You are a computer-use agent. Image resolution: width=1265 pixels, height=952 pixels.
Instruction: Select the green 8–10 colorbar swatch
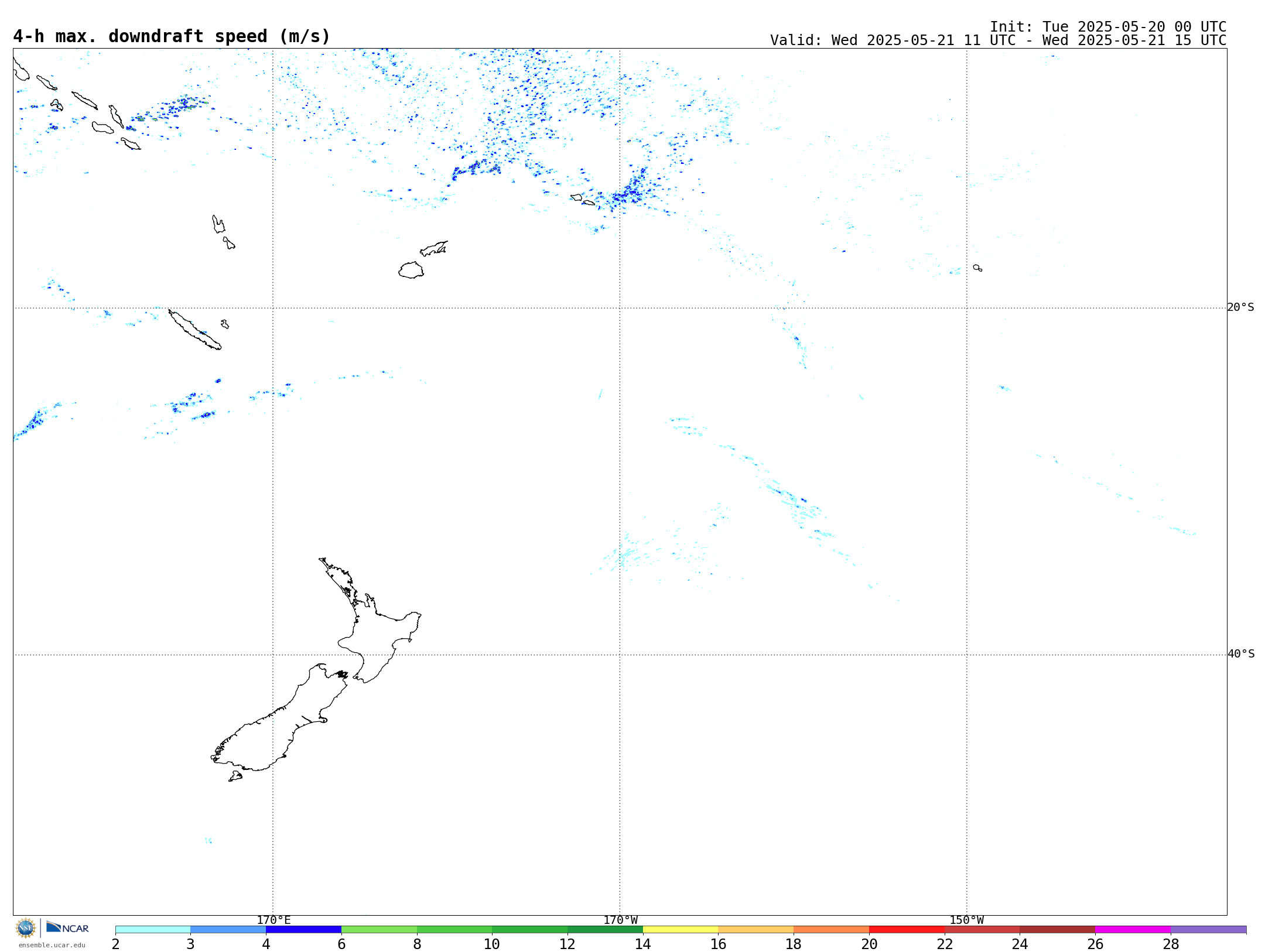coord(454,929)
